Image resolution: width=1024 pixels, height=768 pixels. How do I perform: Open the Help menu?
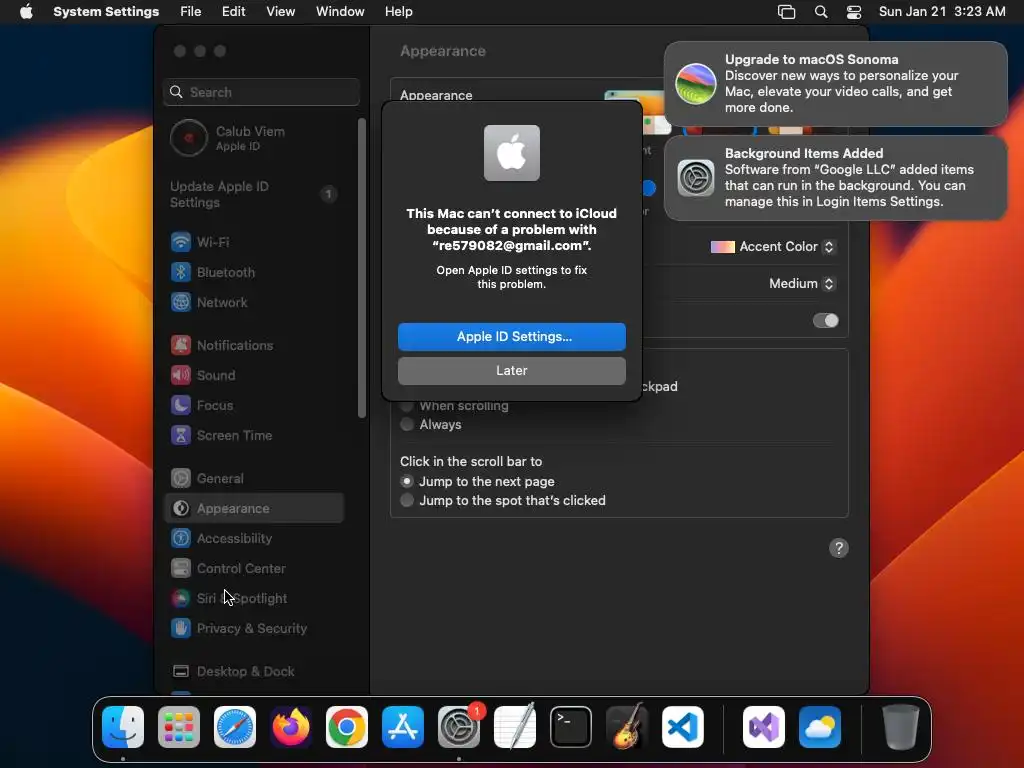[398, 12]
